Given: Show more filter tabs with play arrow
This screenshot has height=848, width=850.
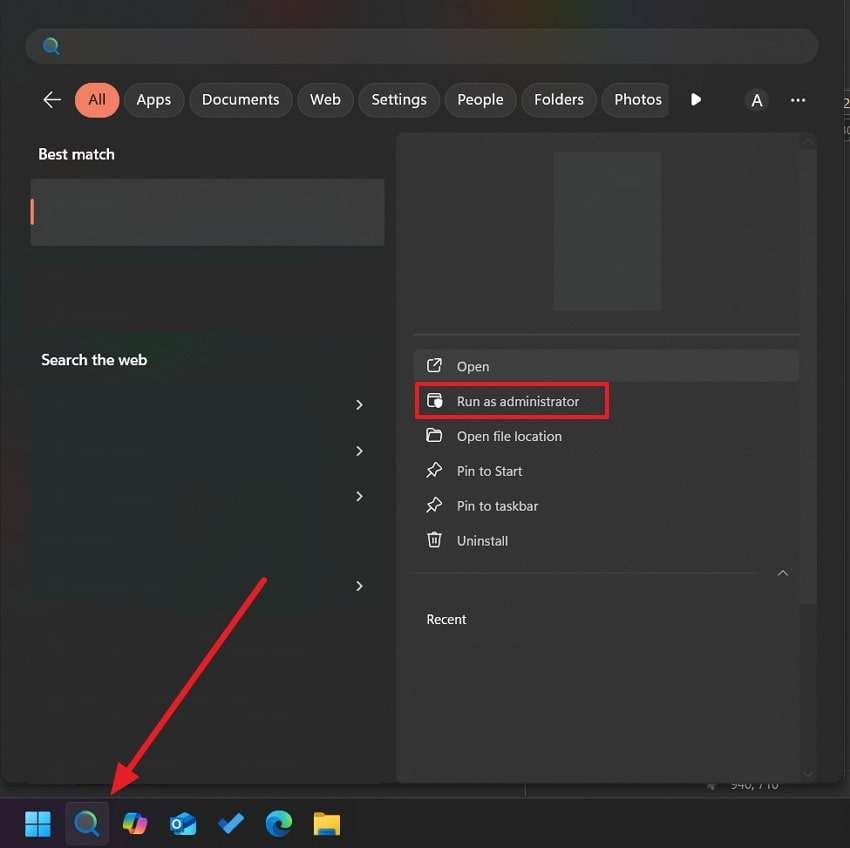Looking at the screenshot, I should [x=696, y=100].
